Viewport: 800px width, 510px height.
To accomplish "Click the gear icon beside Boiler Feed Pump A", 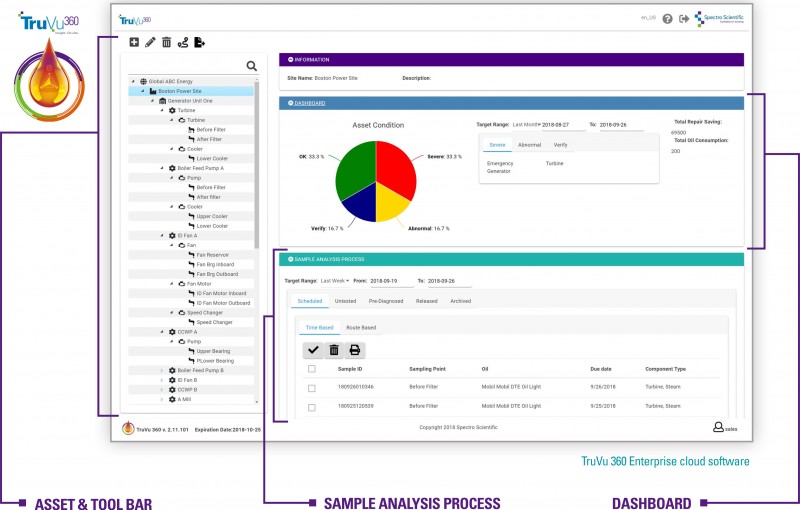I will pos(172,168).
